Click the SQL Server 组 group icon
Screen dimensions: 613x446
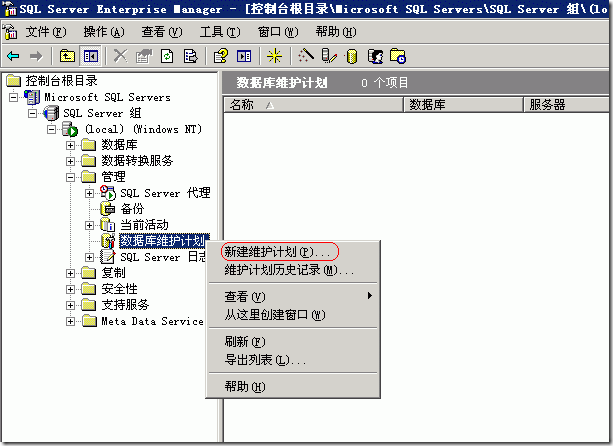pyautogui.click(x=51, y=113)
